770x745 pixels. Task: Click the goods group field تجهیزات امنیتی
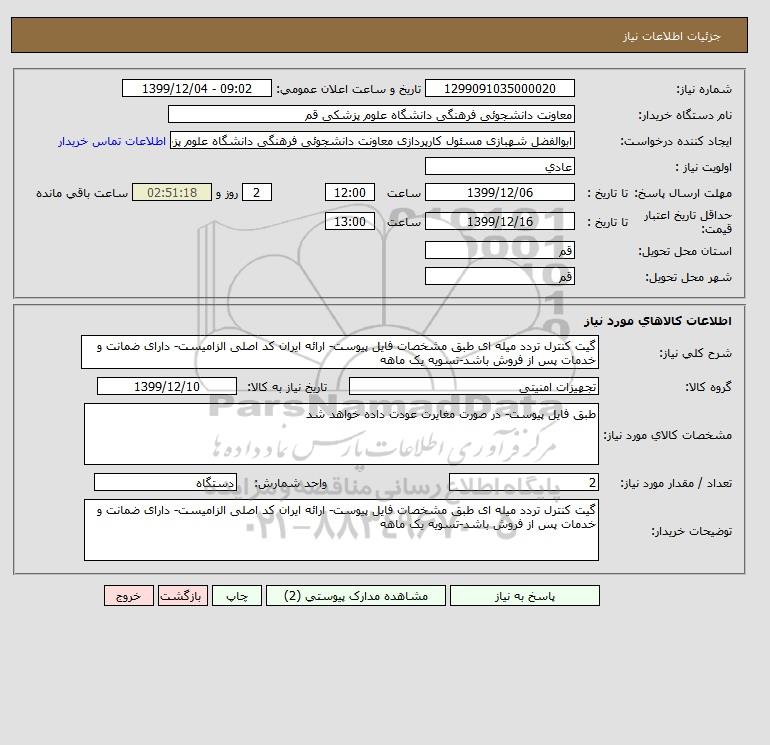(x=473, y=386)
